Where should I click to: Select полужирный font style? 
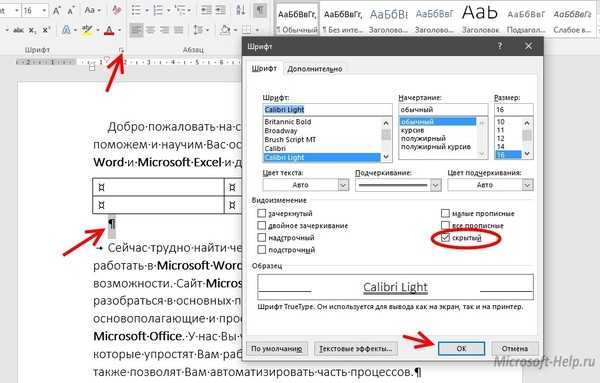pyautogui.click(x=423, y=139)
